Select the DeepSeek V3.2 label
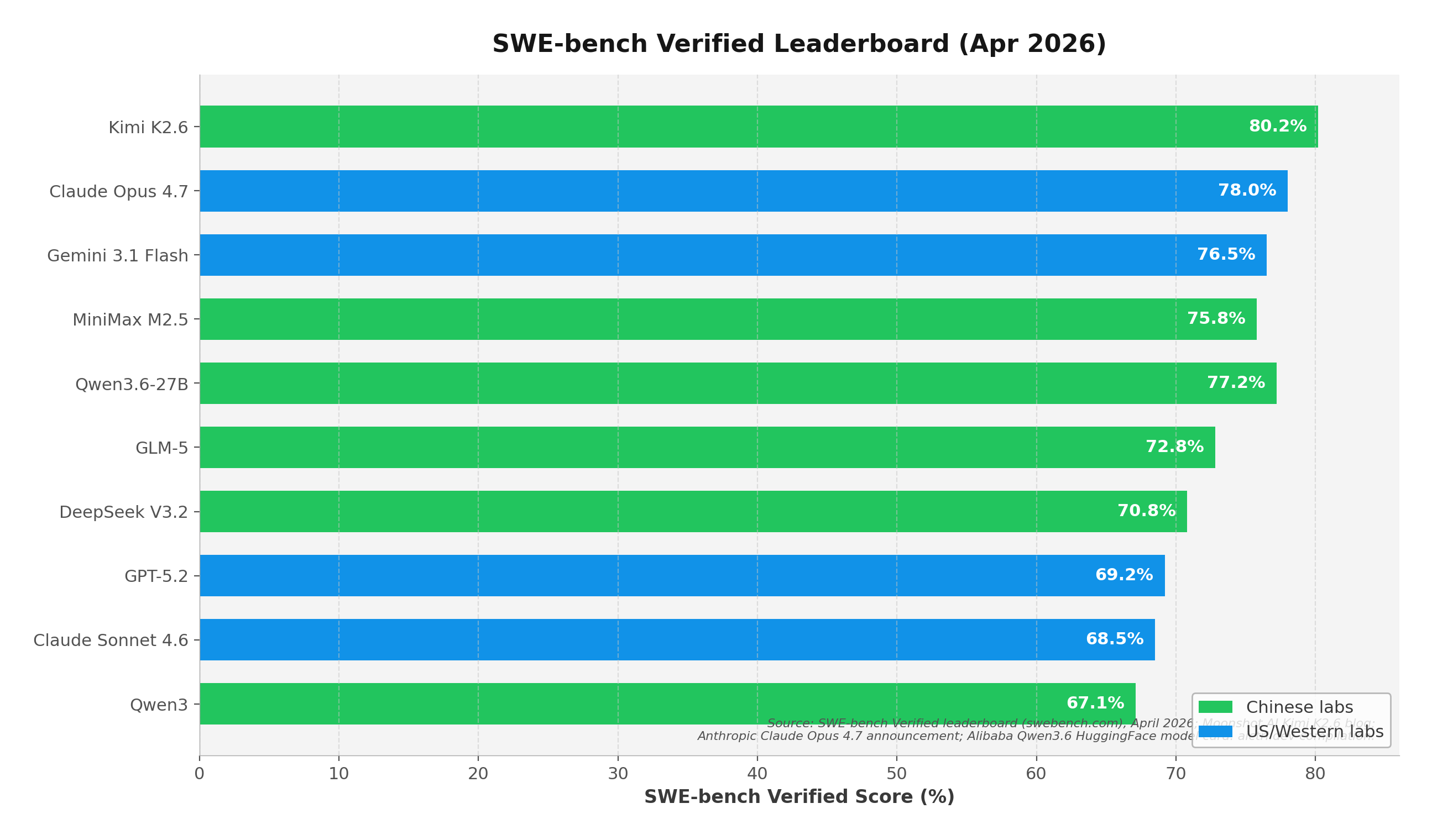 point(124,513)
